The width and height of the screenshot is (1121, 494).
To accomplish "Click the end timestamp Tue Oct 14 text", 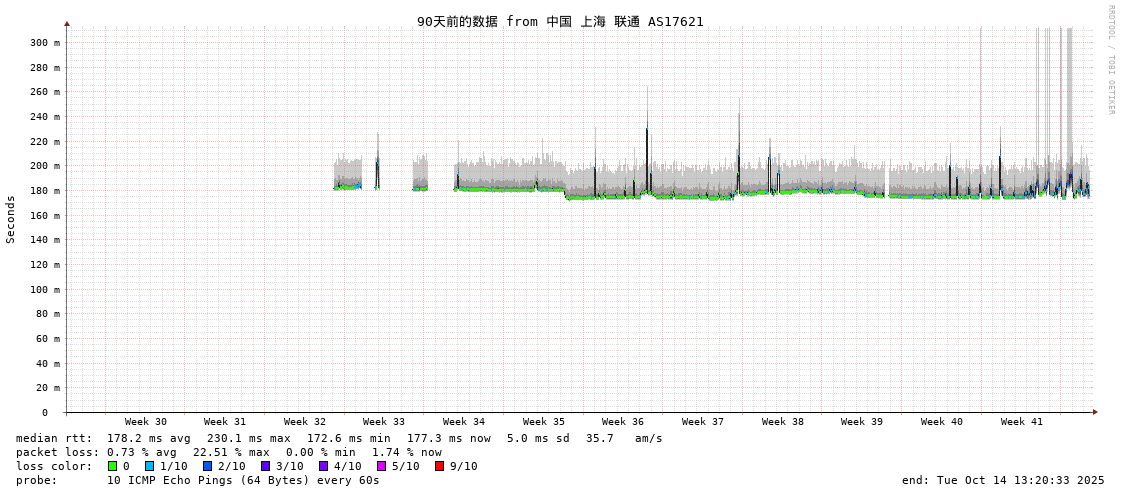I will (1003, 480).
